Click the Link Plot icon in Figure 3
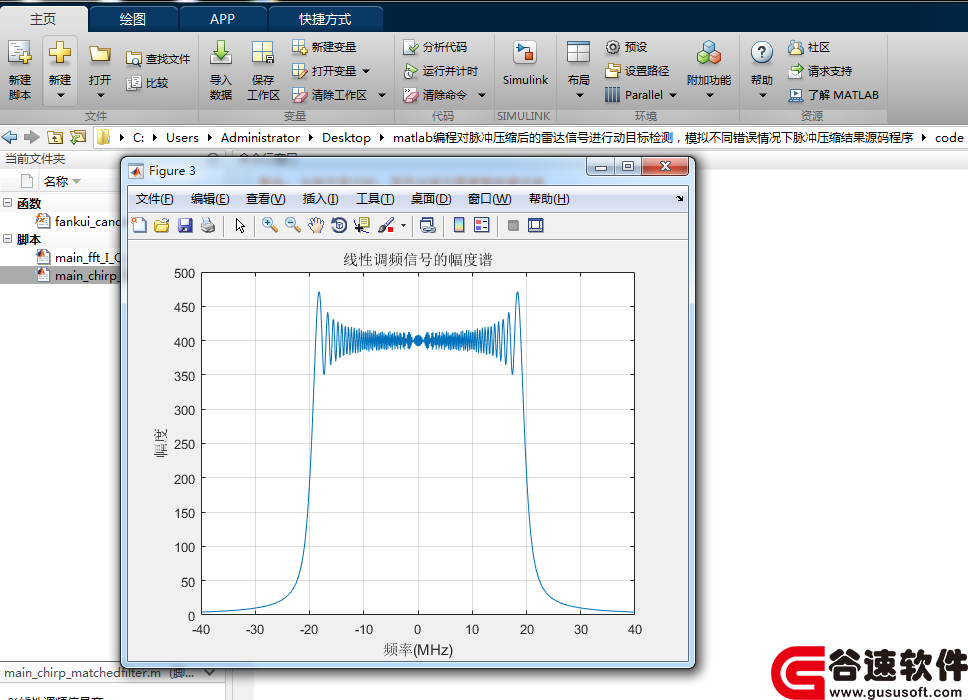Viewport: 968px width, 700px height. [427, 225]
